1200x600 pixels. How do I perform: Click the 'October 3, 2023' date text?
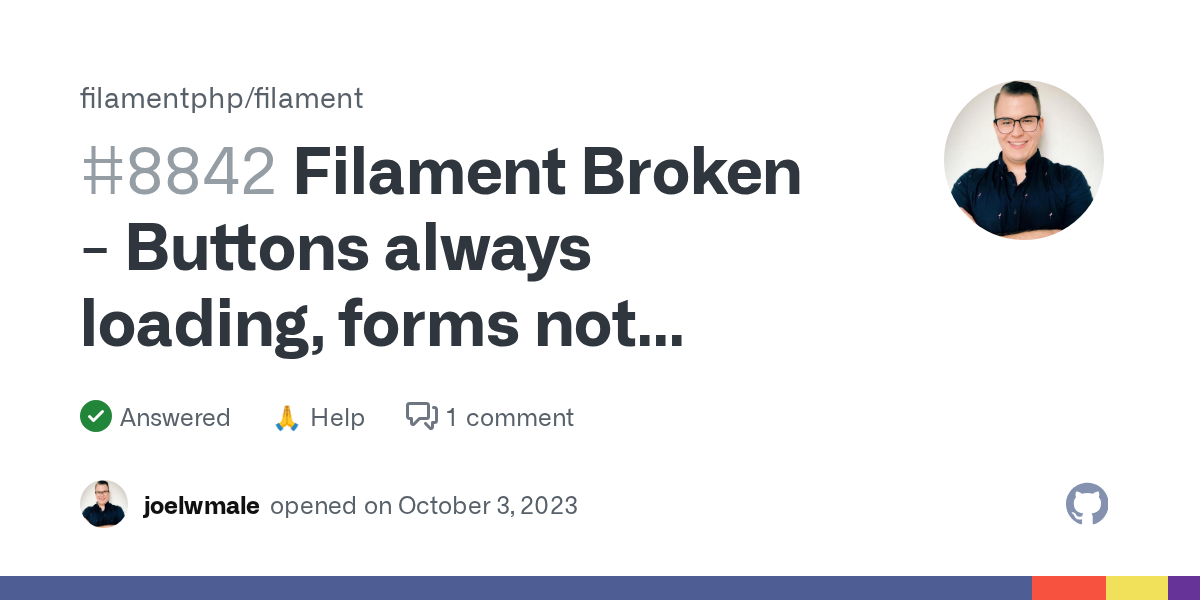pyautogui.click(x=487, y=506)
